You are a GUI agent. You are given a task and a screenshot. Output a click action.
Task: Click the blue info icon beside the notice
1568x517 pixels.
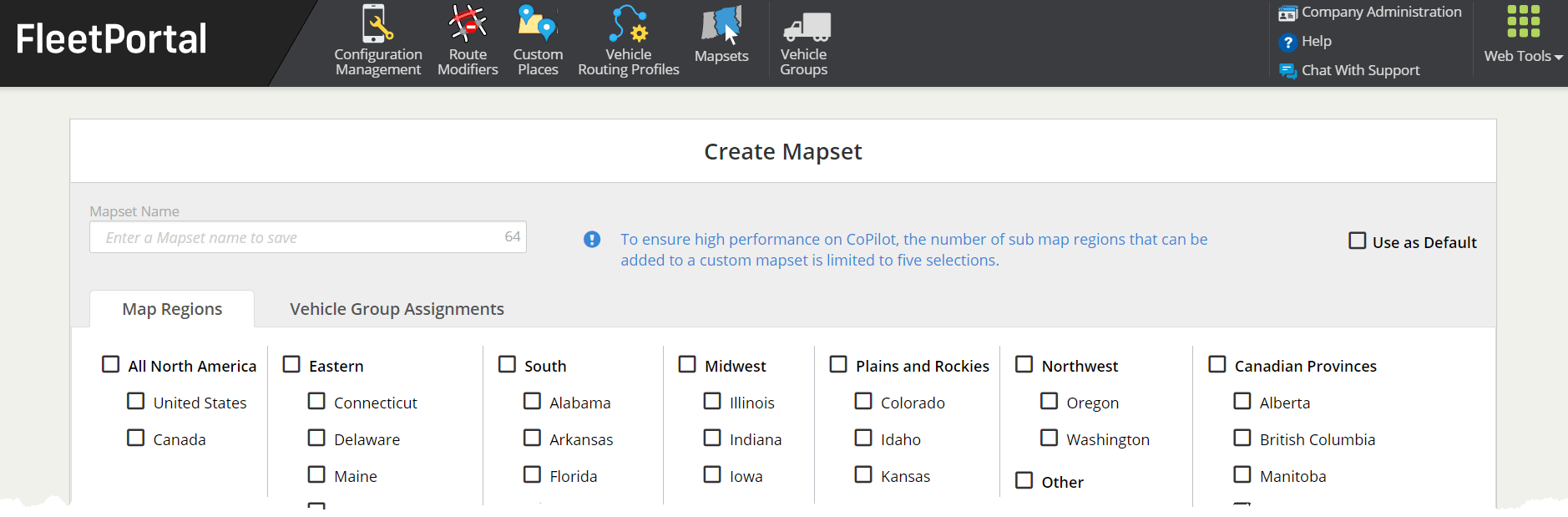pos(592,240)
